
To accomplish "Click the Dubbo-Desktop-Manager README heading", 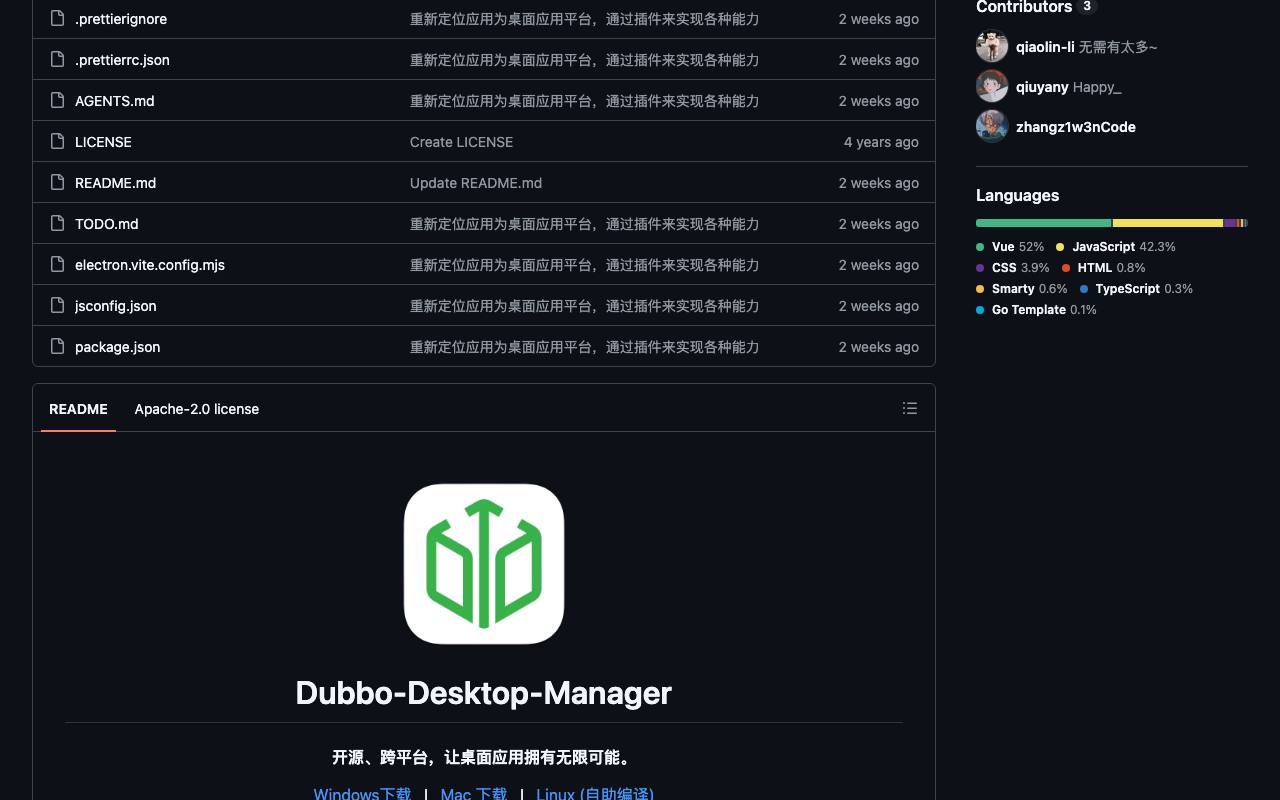I will (484, 692).
